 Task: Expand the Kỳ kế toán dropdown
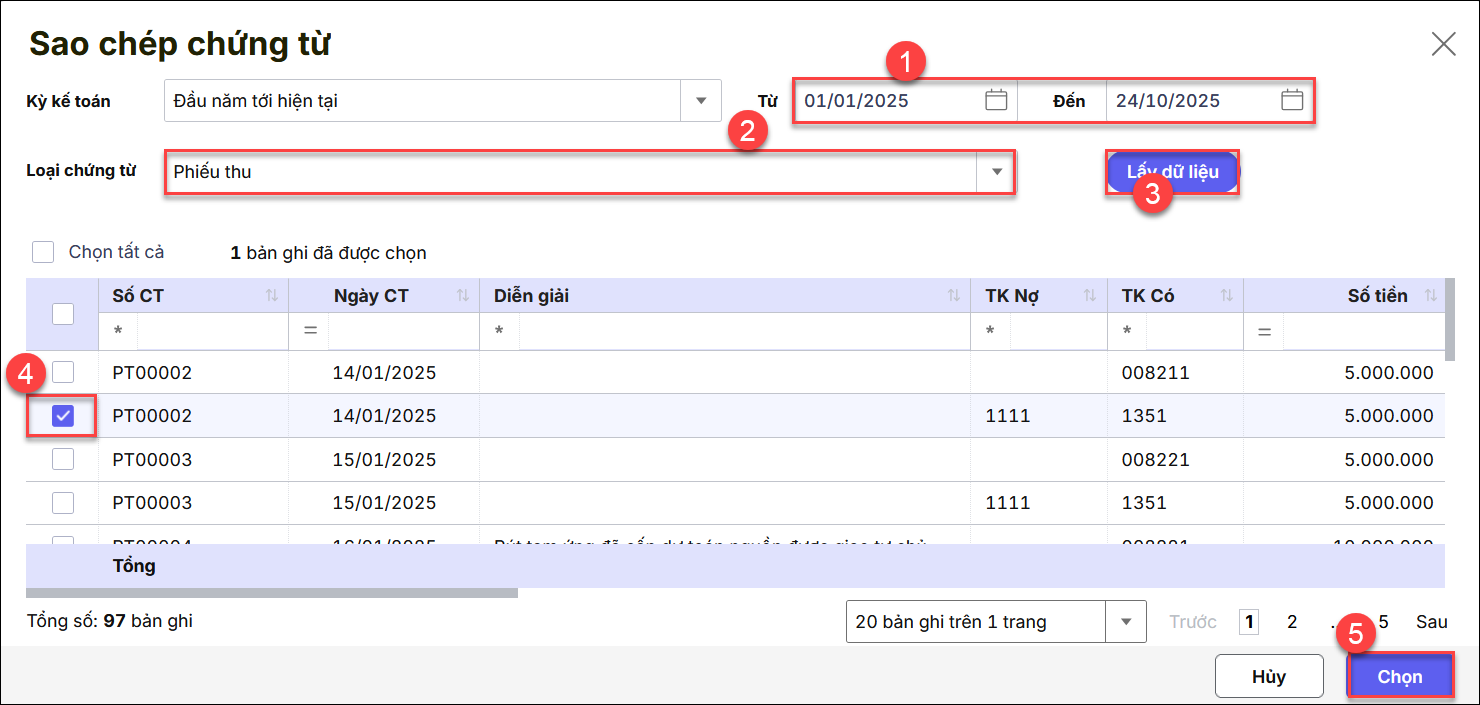click(700, 100)
